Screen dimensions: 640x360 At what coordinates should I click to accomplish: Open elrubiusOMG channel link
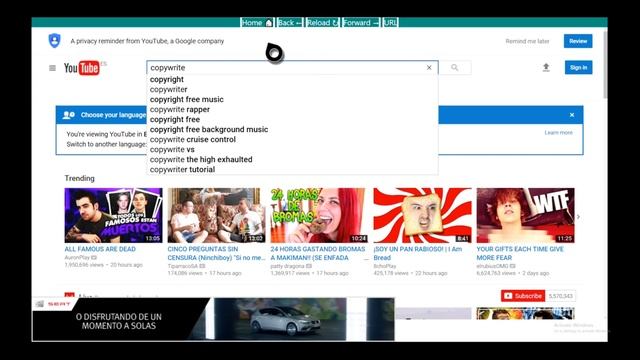492,266
